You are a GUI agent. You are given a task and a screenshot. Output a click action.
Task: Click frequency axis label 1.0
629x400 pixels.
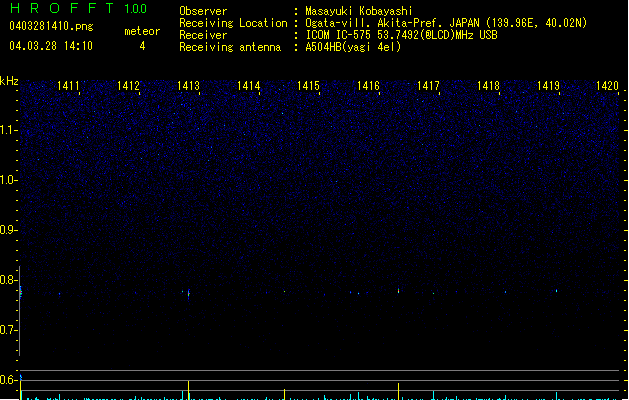[x=8, y=180]
